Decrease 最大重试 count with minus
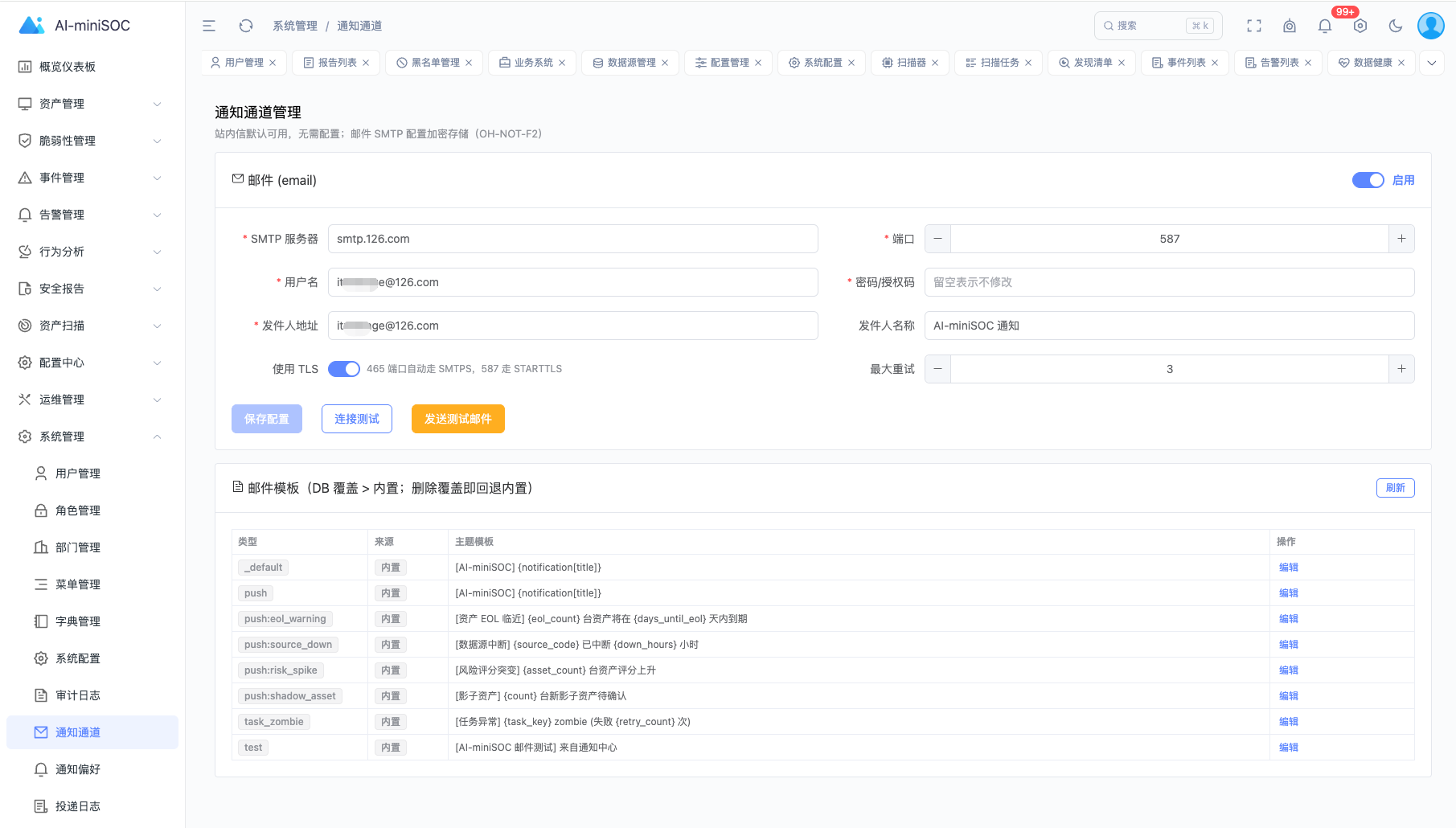Screen dimensions: 1456x828 pos(937,369)
